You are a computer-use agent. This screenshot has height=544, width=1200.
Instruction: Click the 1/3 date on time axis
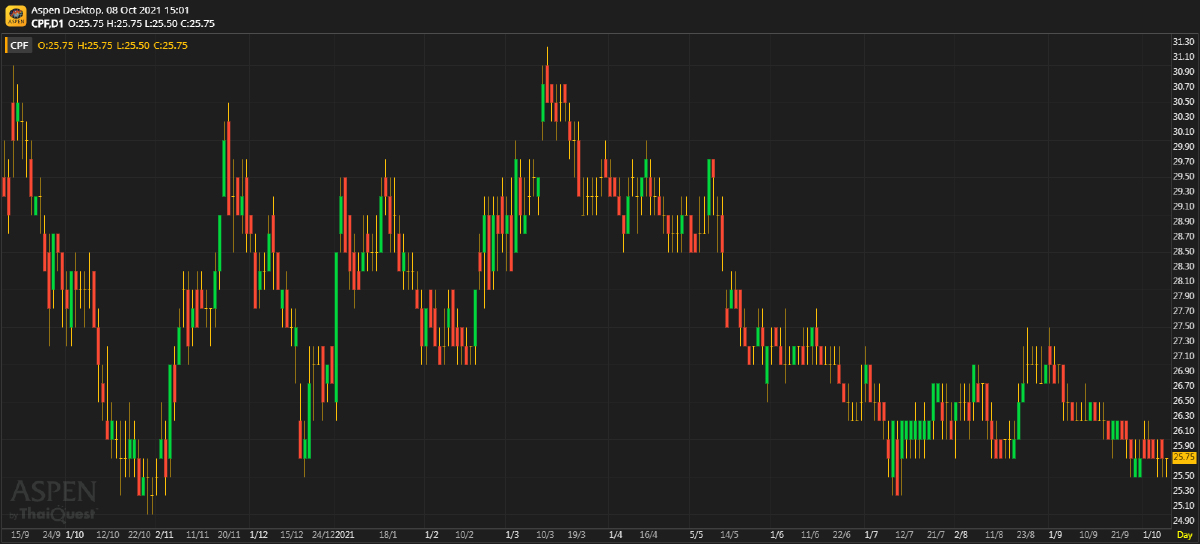click(513, 535)
